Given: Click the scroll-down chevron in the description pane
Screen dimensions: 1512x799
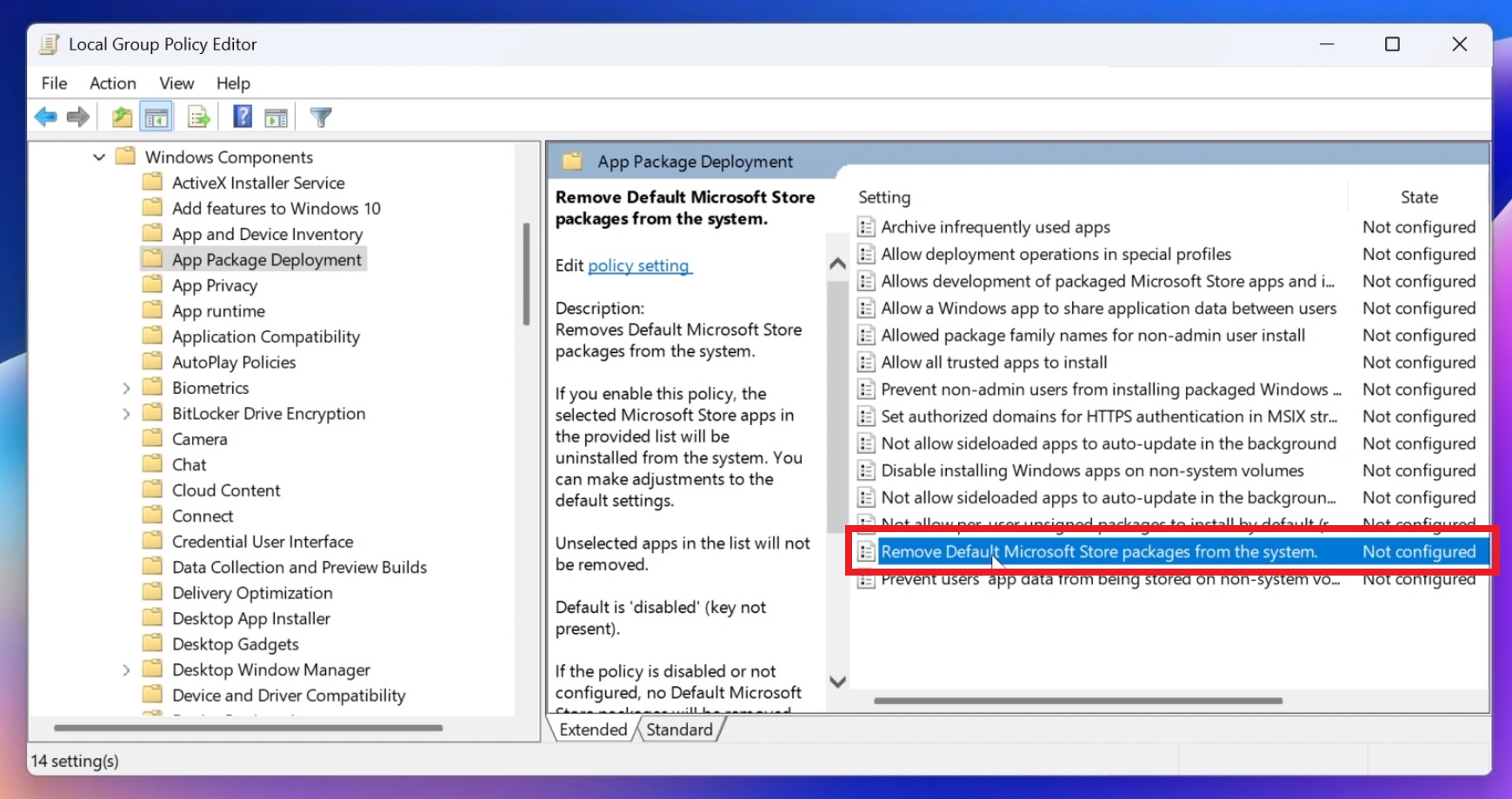Looking at the screenshot, I should click(836, 682).
